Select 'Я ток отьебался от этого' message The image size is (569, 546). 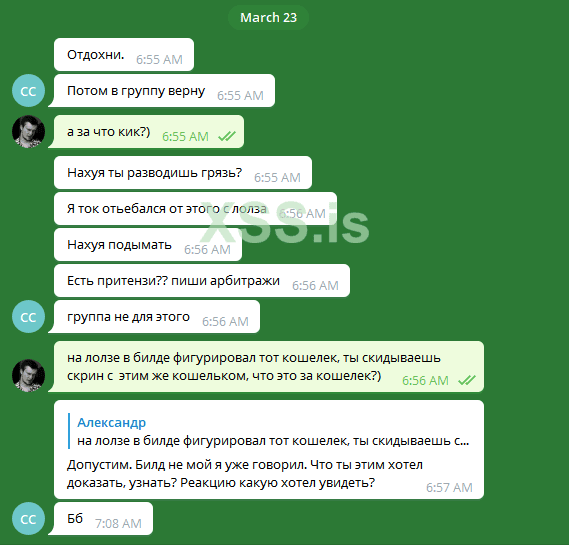click(x=195, y=209)
